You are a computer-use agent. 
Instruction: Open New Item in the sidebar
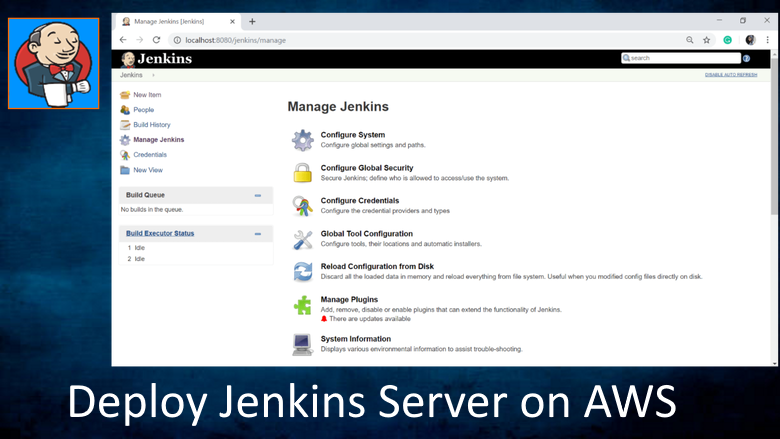(147, 94)
